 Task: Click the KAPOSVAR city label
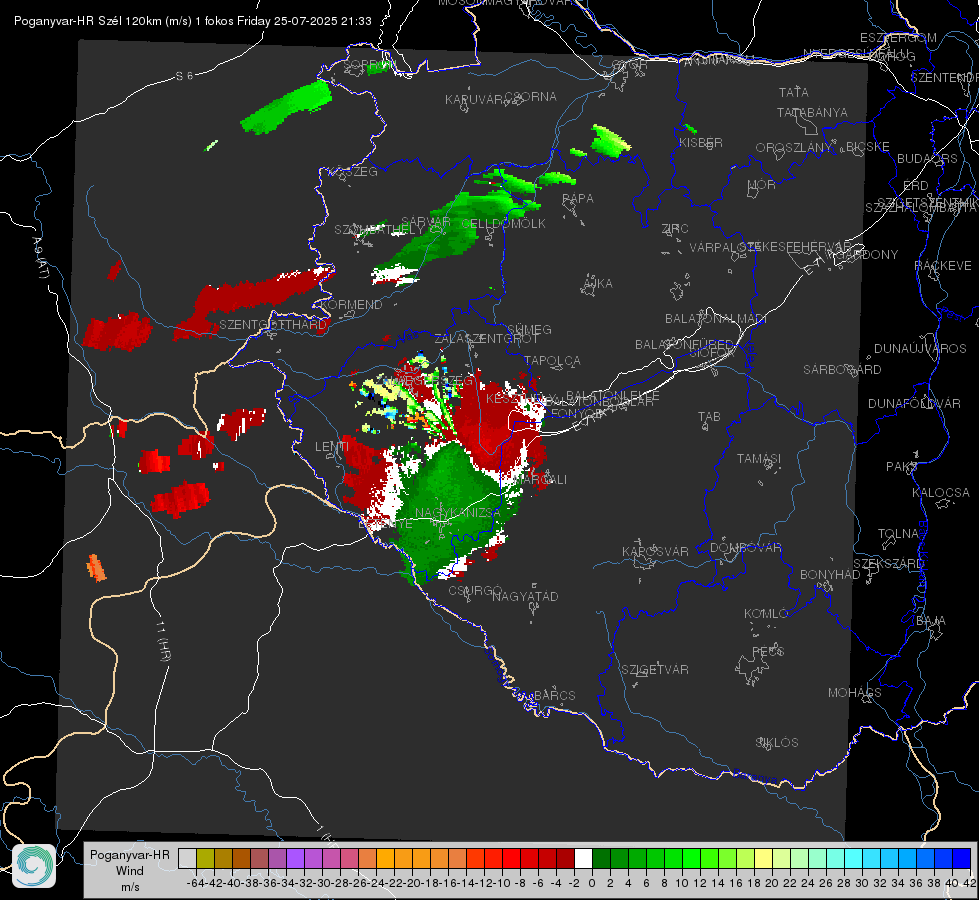tap(656, 551)
